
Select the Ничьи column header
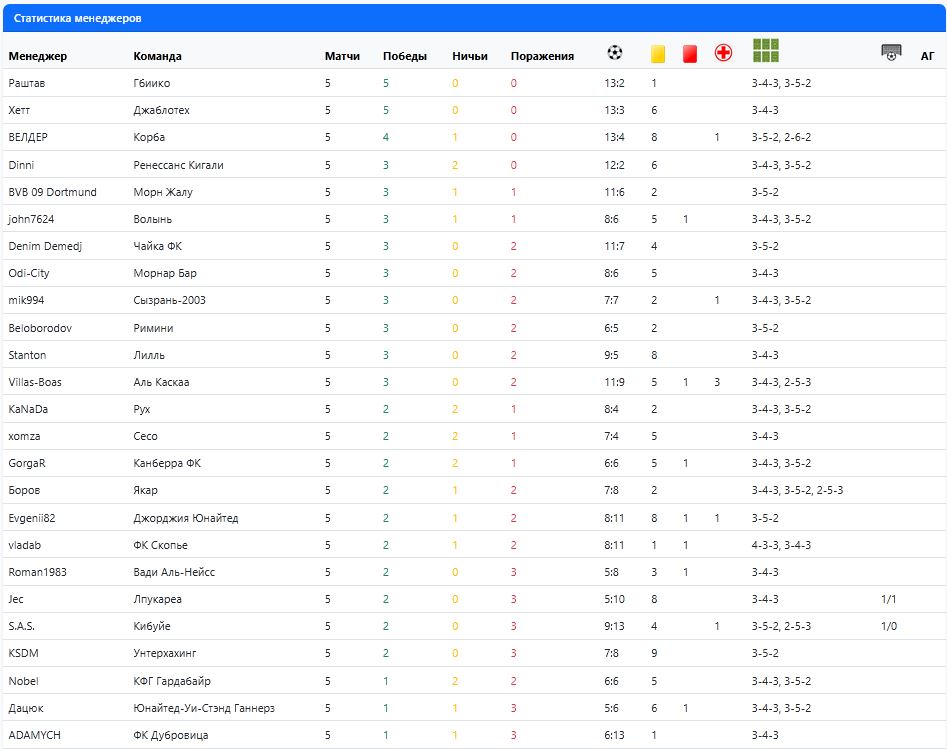pyautogui.click(x=469, y=56)
